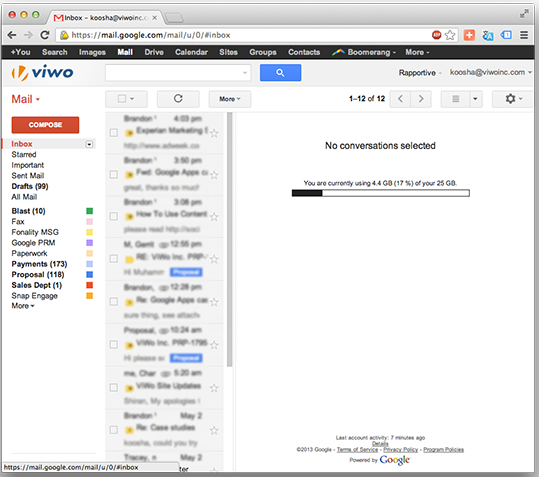This screenshot has height=477, width=539.
Task: Go to newer messages with left chevron
Action: [x=400, y=99]
